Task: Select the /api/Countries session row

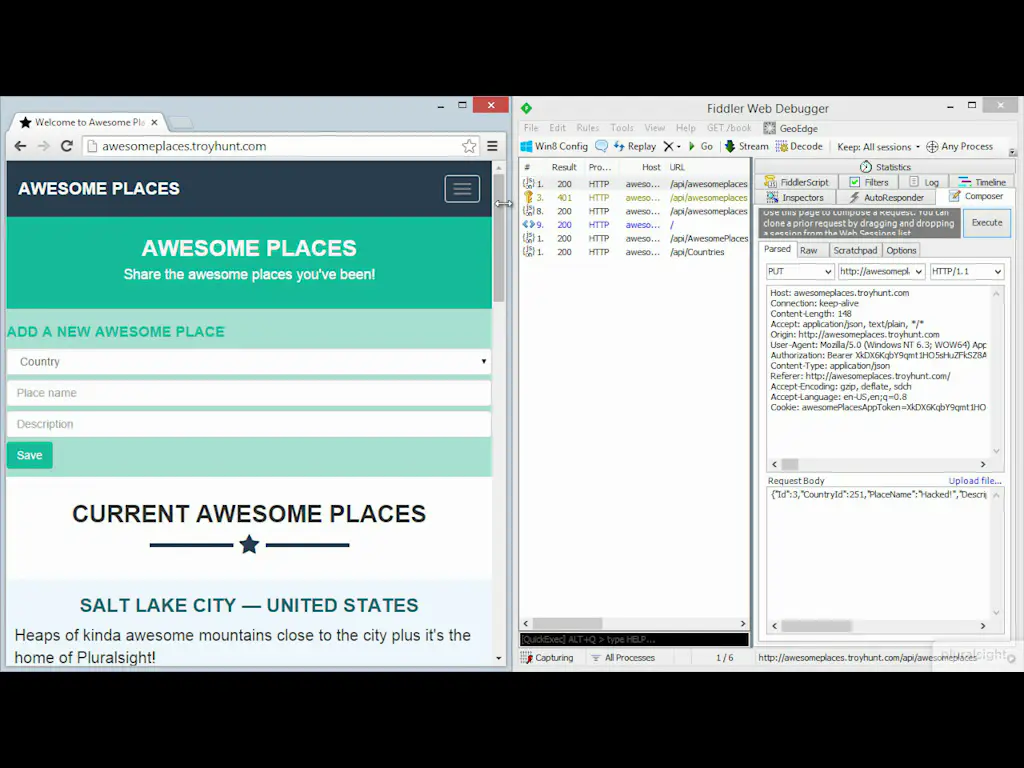Action: pyautogui.click(x=635, y=252)
